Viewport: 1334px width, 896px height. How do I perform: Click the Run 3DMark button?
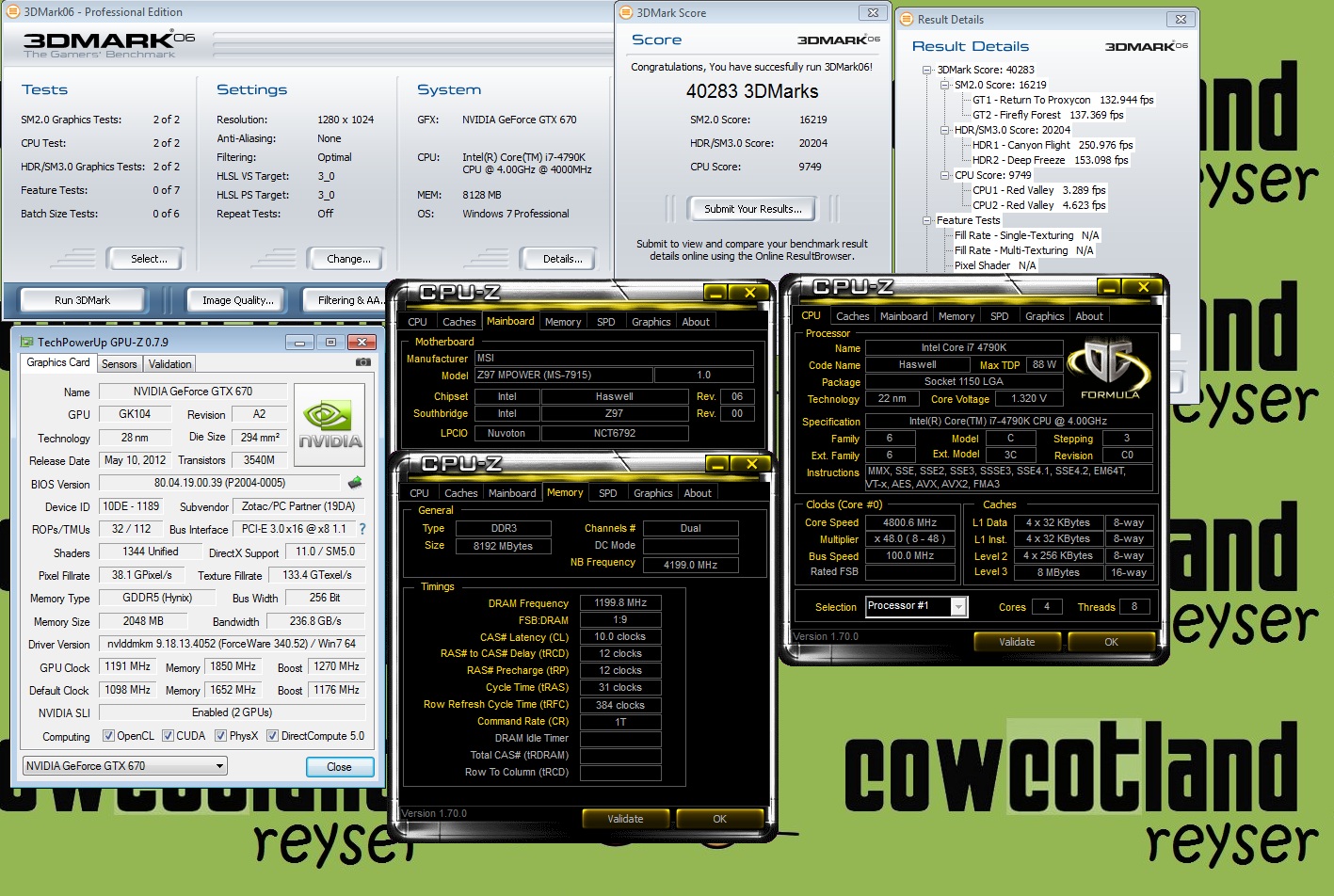tap(82, 300)
